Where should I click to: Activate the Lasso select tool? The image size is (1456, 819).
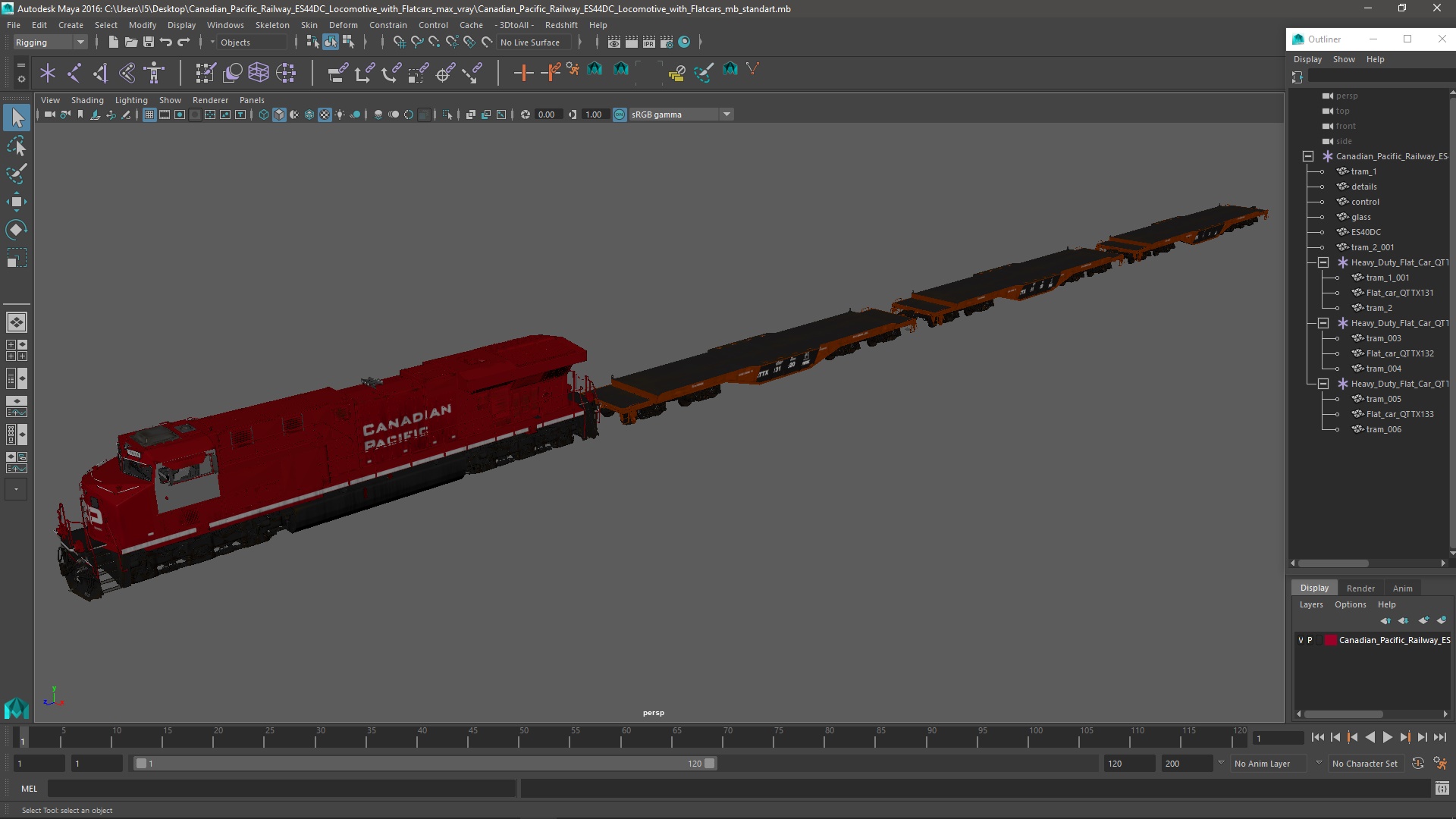click(x=17, y=146)
